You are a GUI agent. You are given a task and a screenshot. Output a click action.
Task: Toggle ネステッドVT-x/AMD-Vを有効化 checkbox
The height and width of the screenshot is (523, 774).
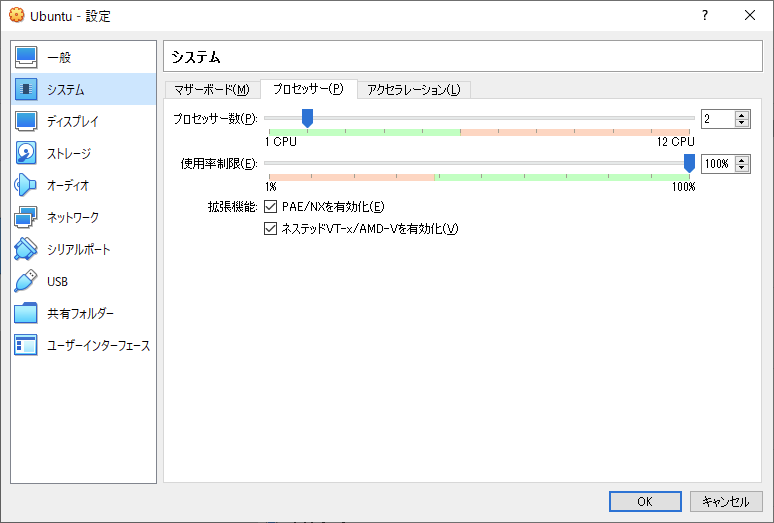(270, 228)
